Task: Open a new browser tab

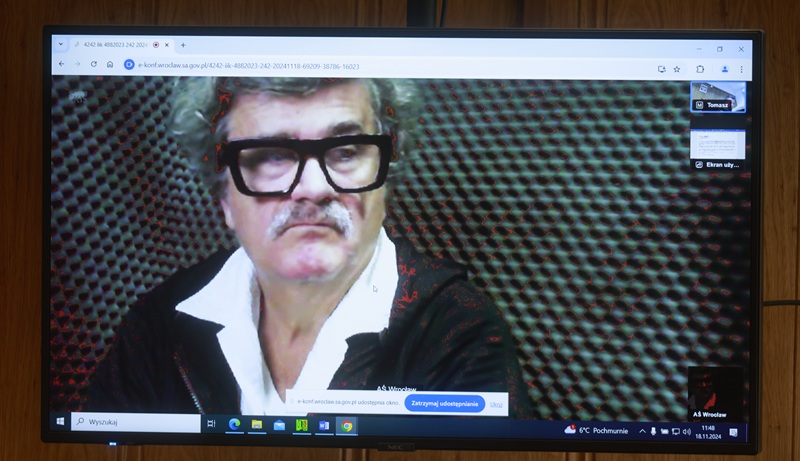Action: coord(183,45)
